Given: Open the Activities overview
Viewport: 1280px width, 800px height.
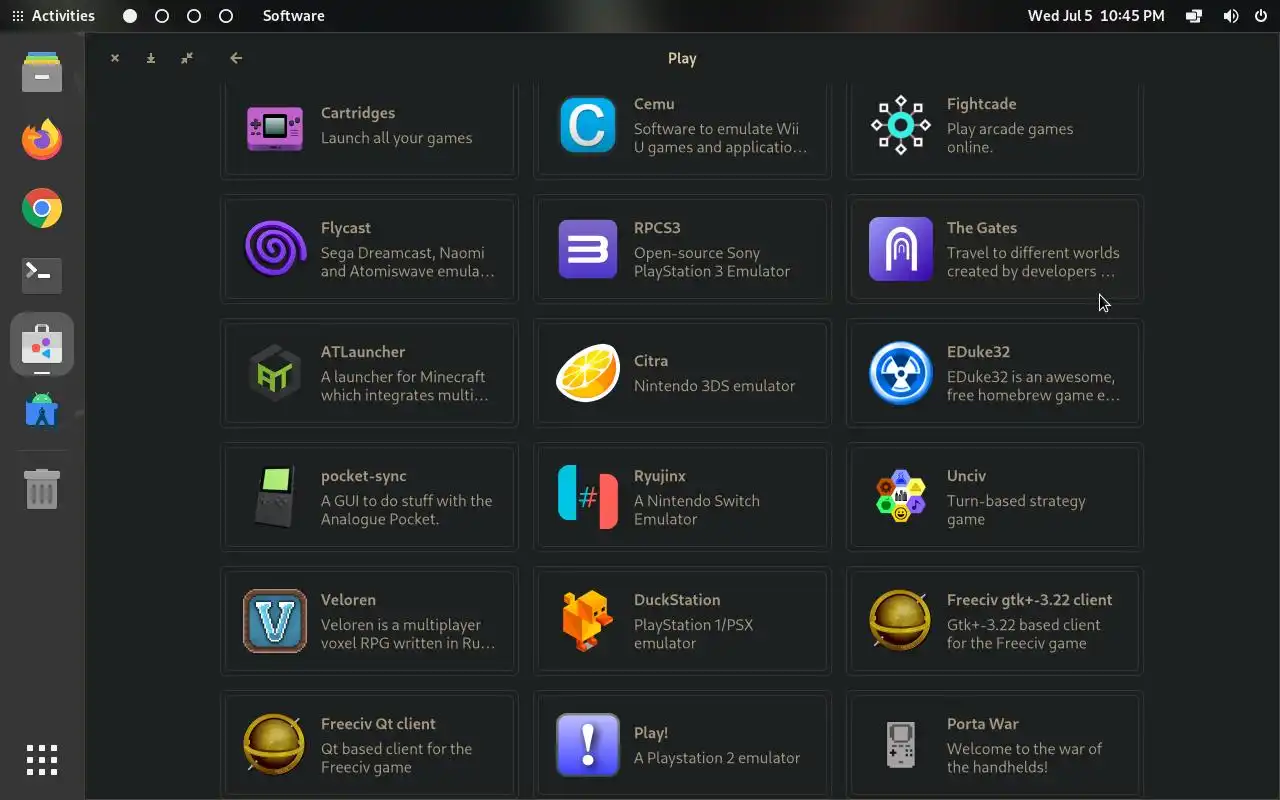Looking at the screenshot, I should coord(53,16).
